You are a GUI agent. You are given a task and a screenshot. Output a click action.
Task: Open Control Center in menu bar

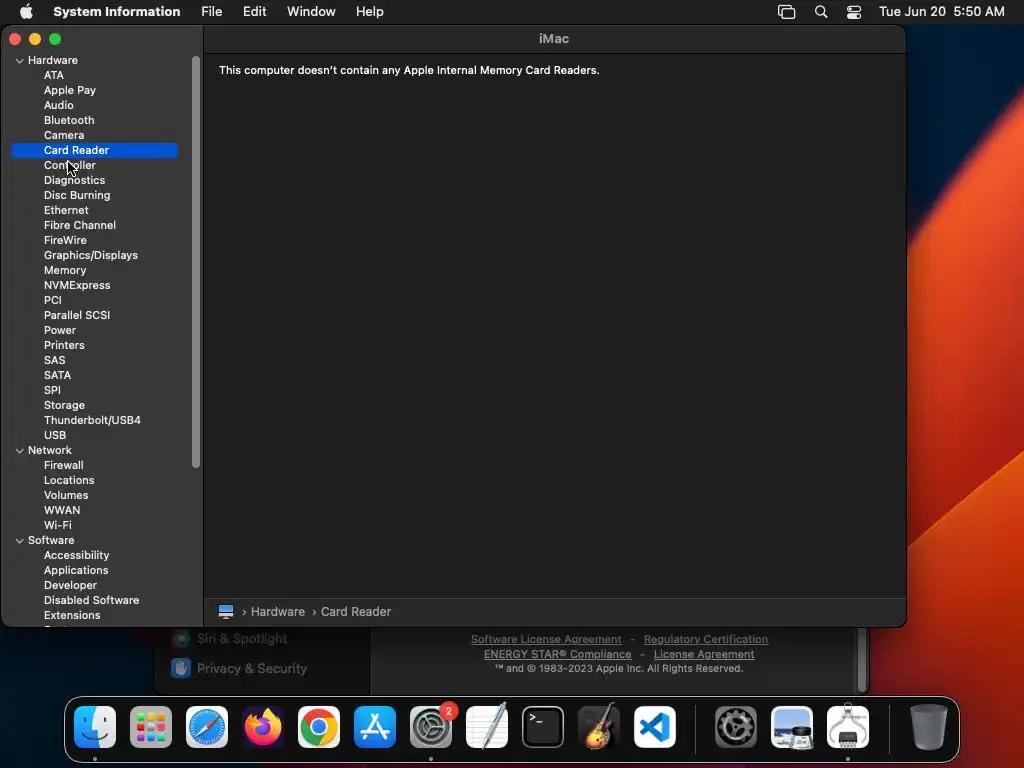[854, 12]
